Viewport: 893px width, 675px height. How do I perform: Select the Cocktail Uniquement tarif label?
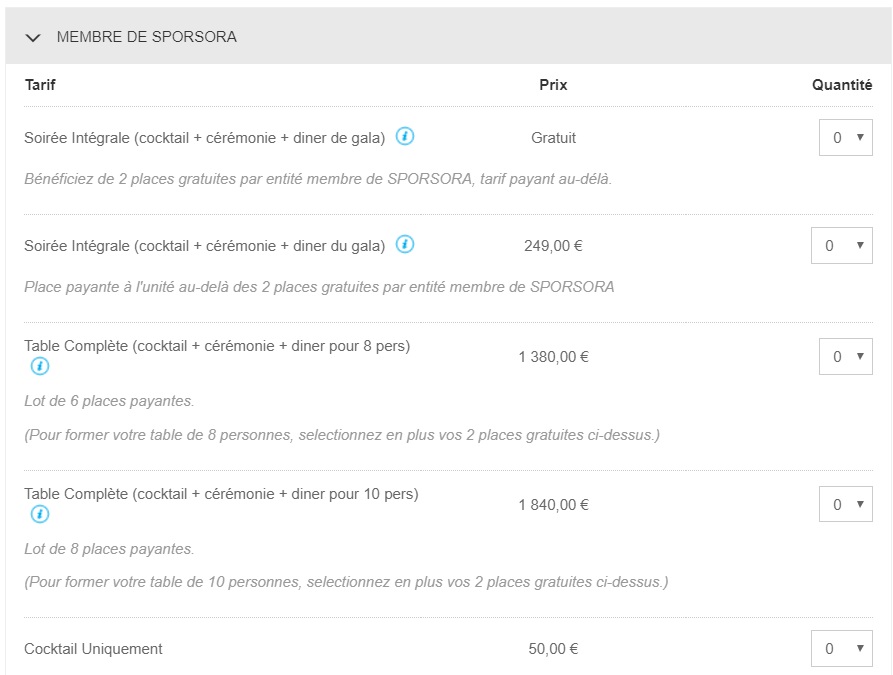[93, 649]
